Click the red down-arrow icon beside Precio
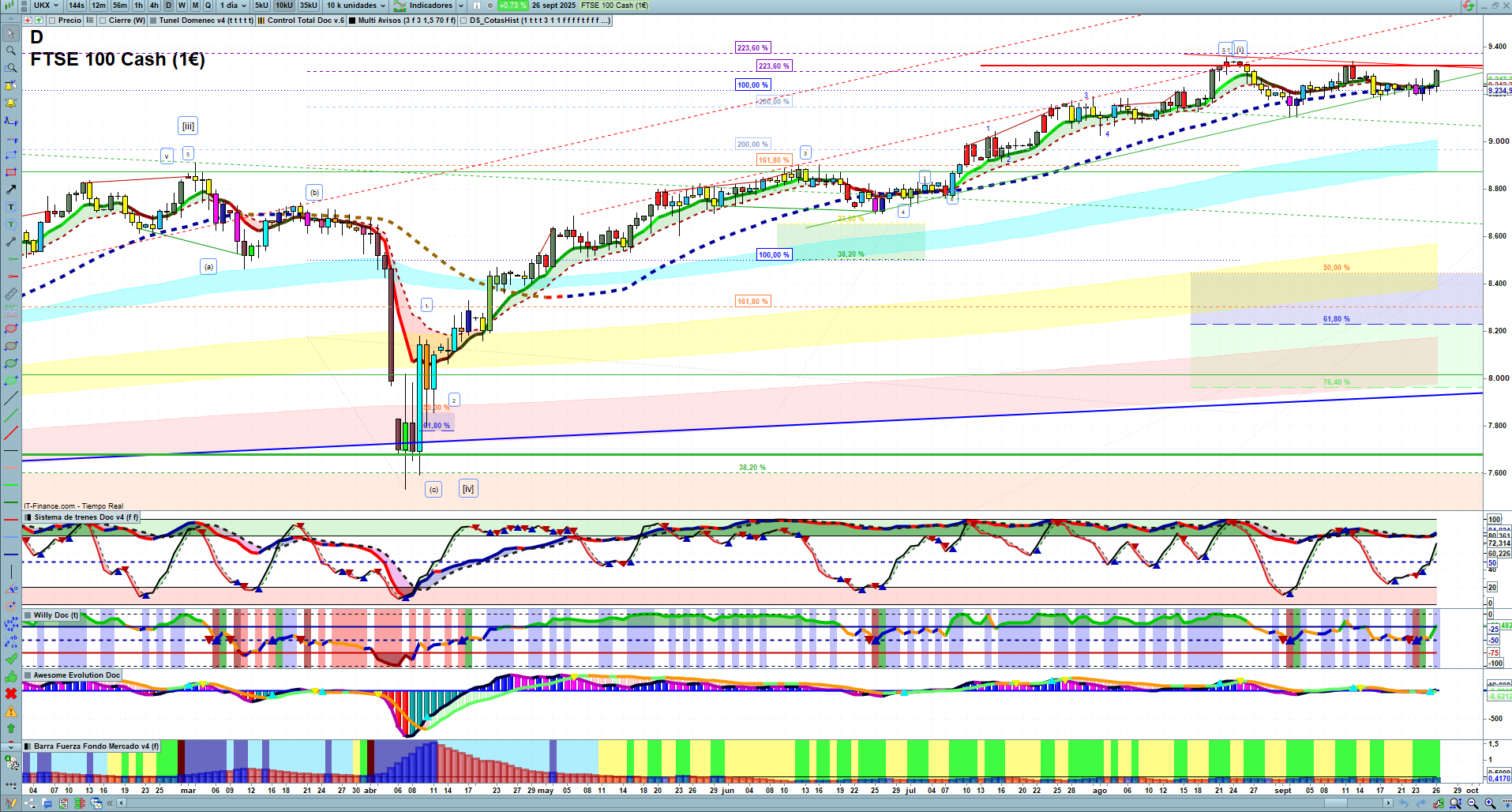 pos(27,21)
